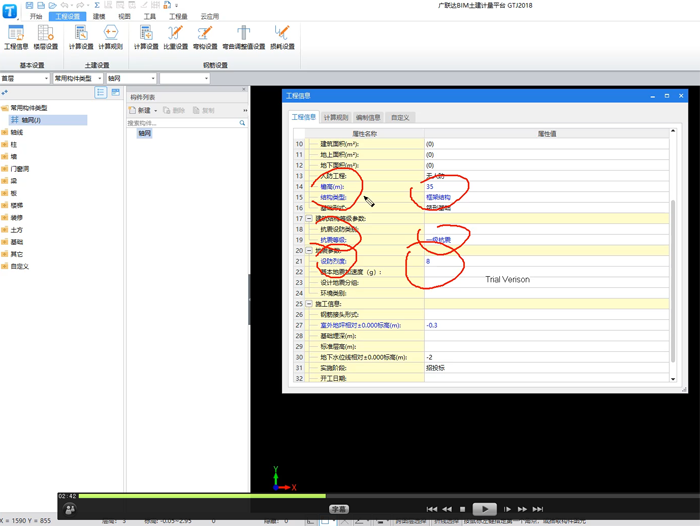Image resolution: width=700 pixels, height=526 pixels.
Task: Open 工程信息 in the ribbon
Action: click(16, 37)
